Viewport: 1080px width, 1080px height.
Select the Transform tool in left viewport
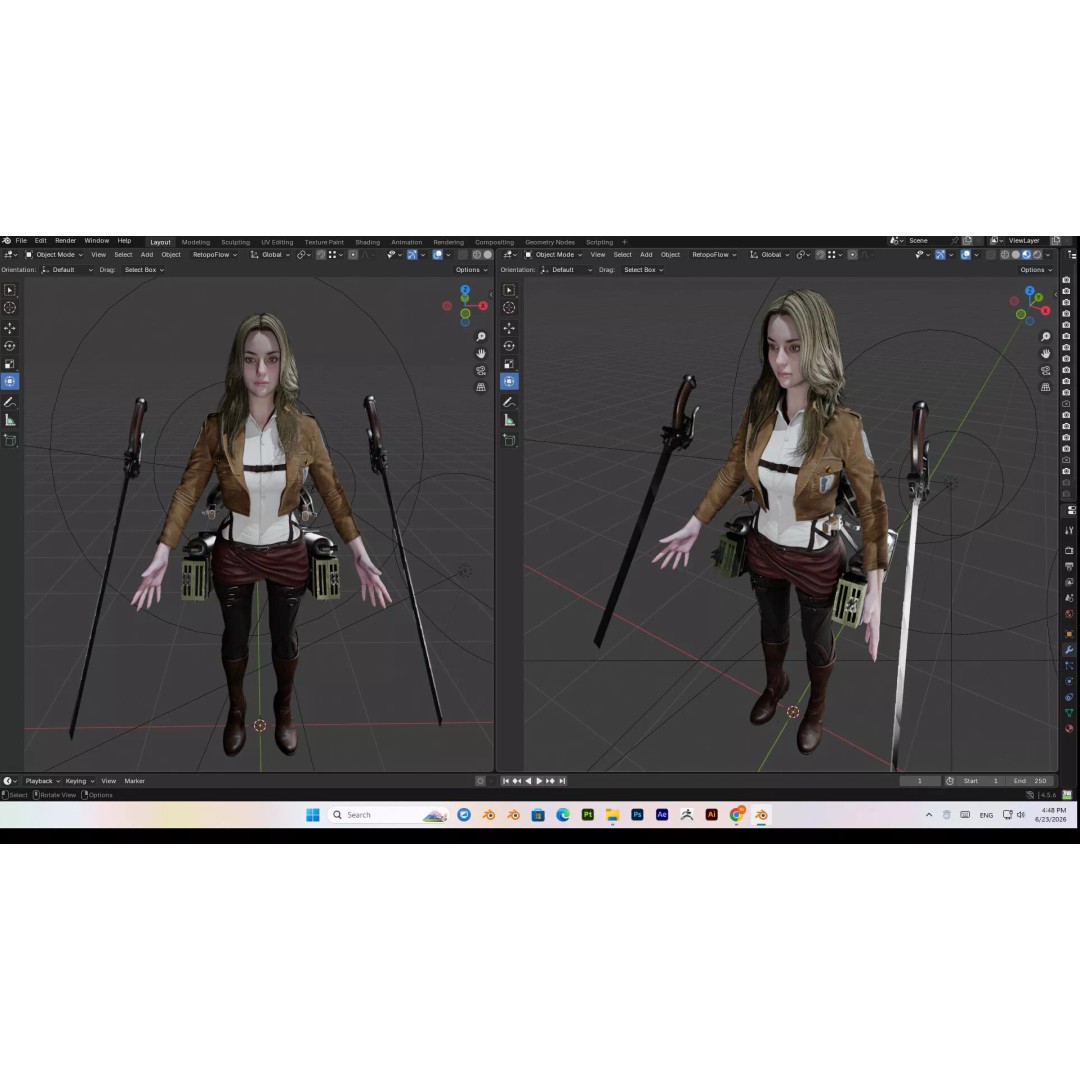(10, 381)
